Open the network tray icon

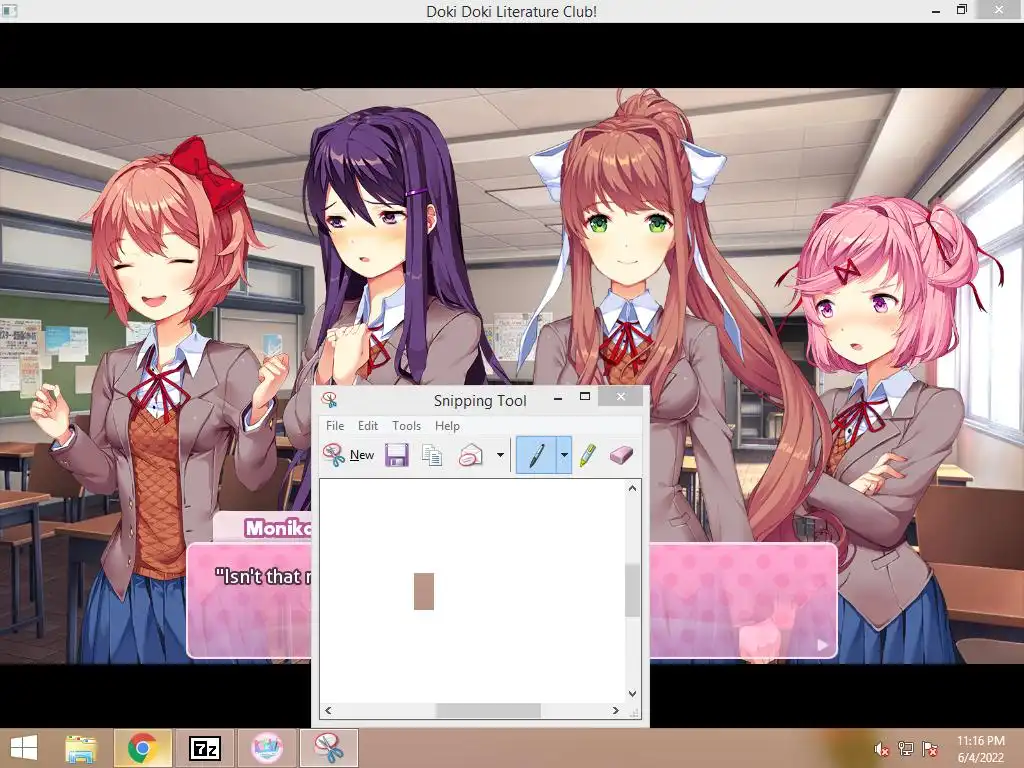[906, 749]
